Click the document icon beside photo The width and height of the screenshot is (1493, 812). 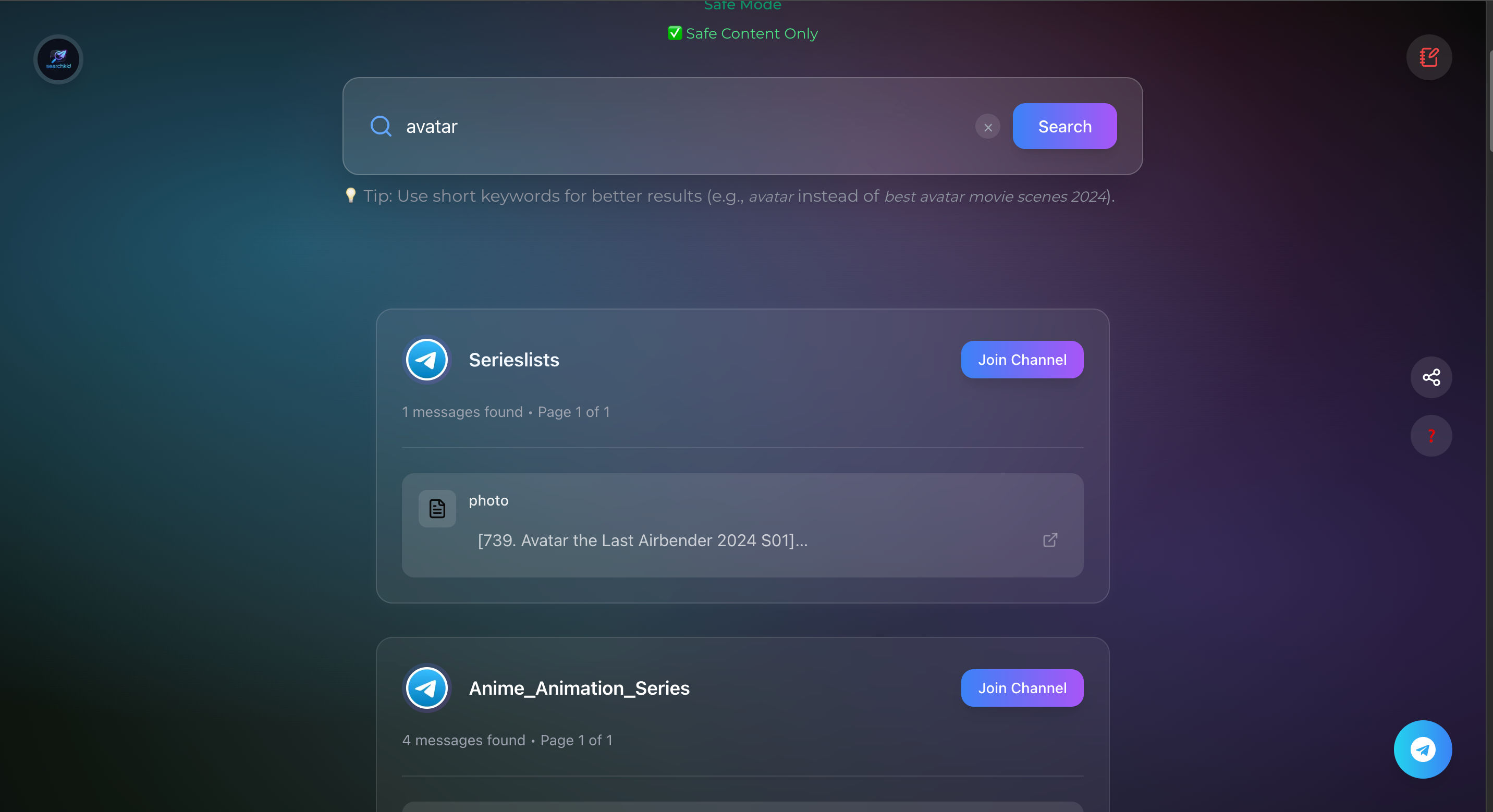[437, 509]
